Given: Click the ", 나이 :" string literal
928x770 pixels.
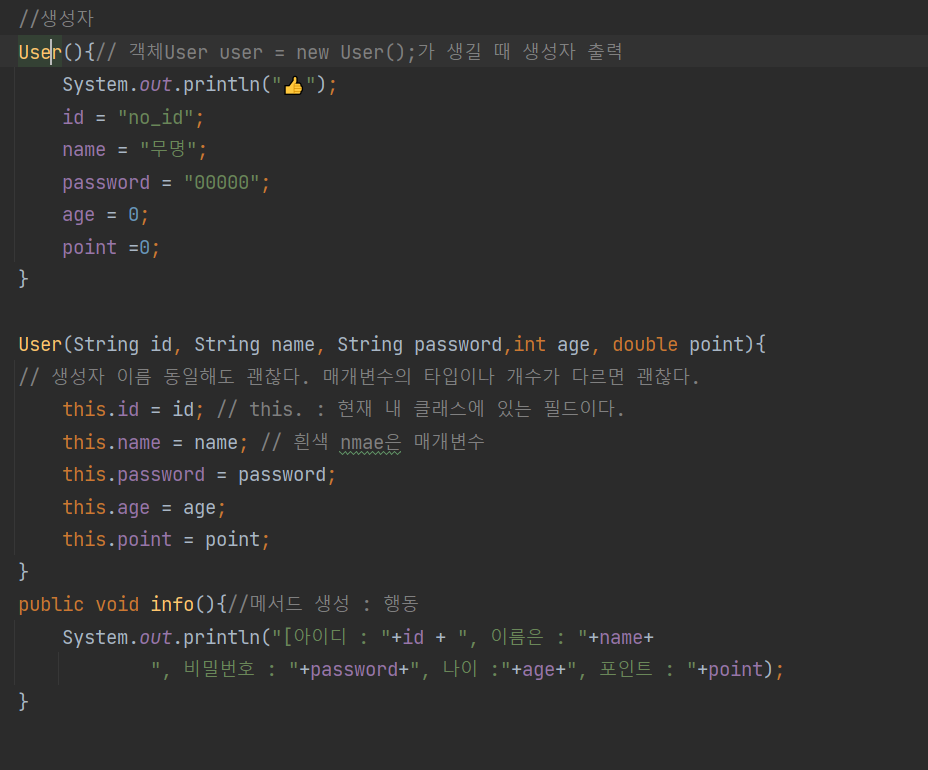Looking at the screenshot, I should point(461,669).
